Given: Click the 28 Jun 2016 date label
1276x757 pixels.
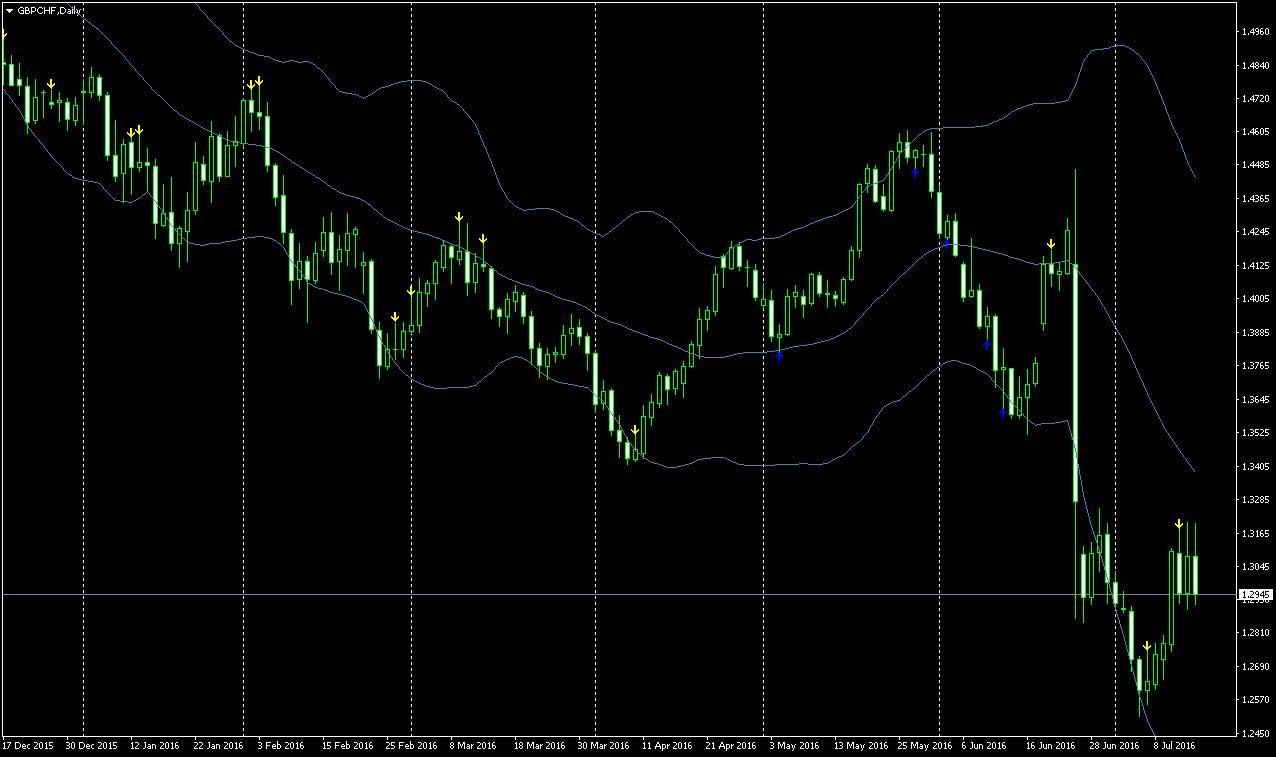Looking at the screenshot, I should (x=1115, y=746).
